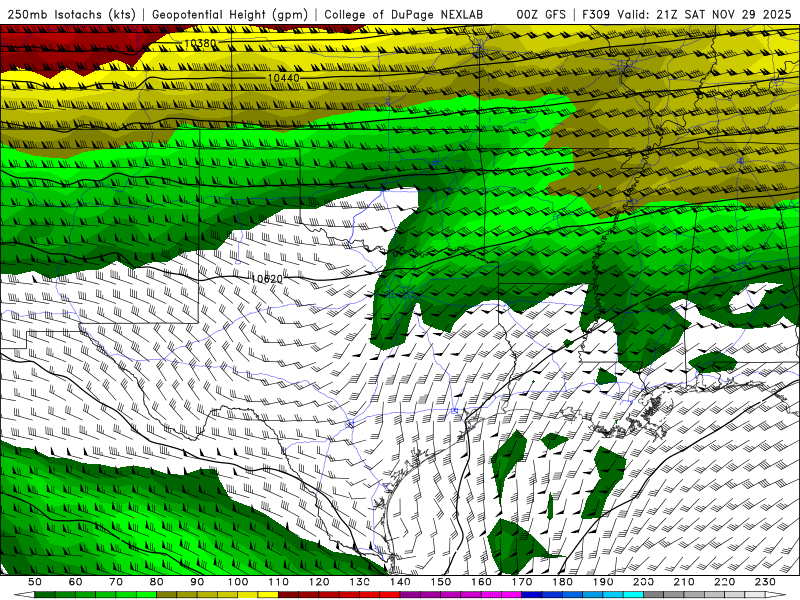Click the 170 value on color scale

point(522,582)
